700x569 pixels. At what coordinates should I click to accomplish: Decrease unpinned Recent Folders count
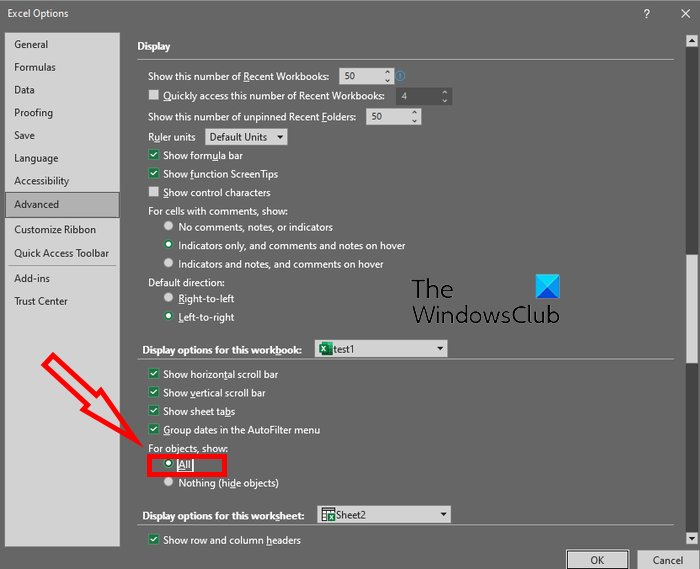point(415,121)
